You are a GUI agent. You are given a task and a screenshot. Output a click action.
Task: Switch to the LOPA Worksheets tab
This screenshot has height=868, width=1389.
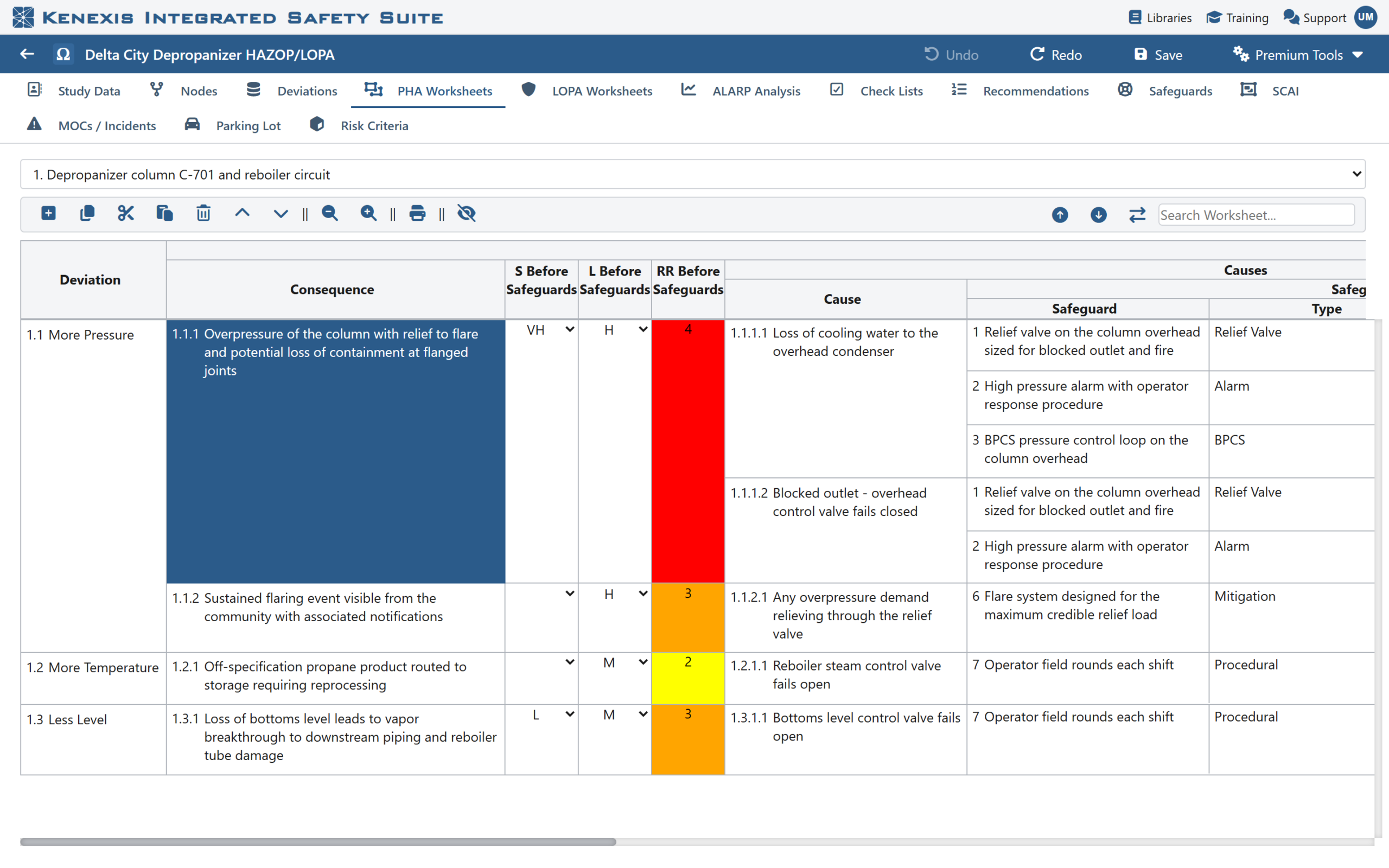[x=587, y=91]
